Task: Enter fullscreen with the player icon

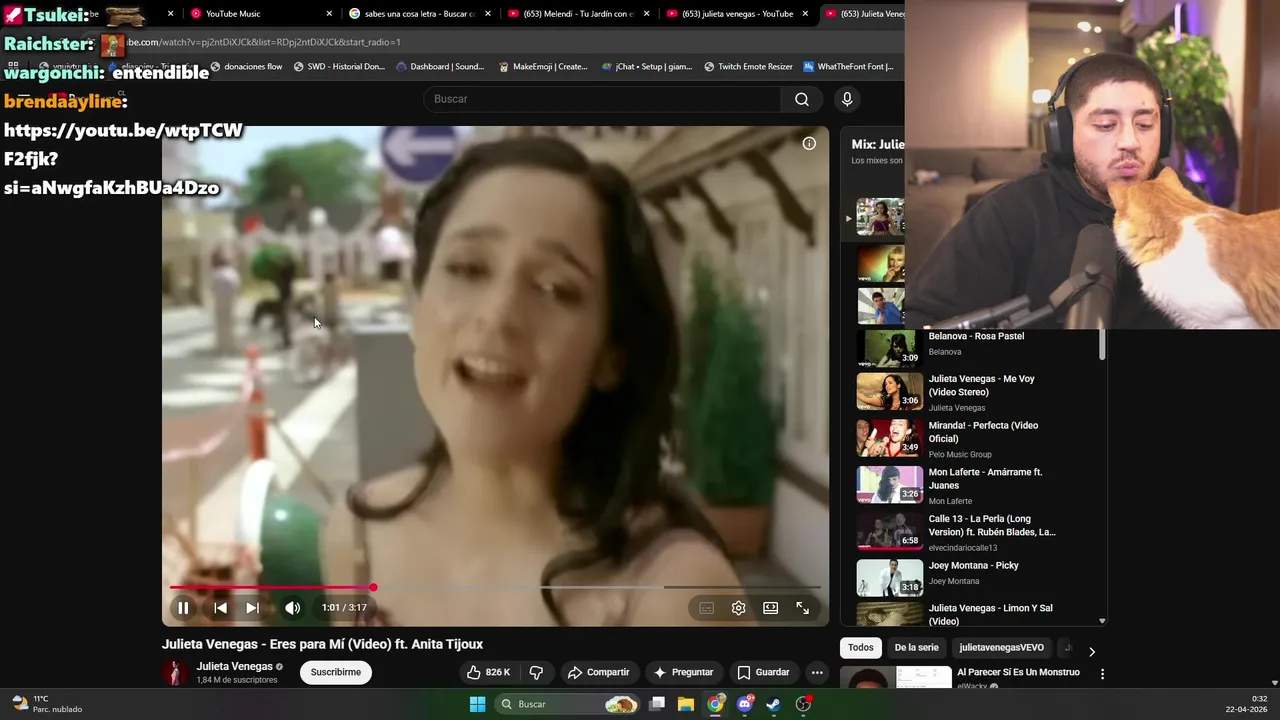Action: click(802, 608)
